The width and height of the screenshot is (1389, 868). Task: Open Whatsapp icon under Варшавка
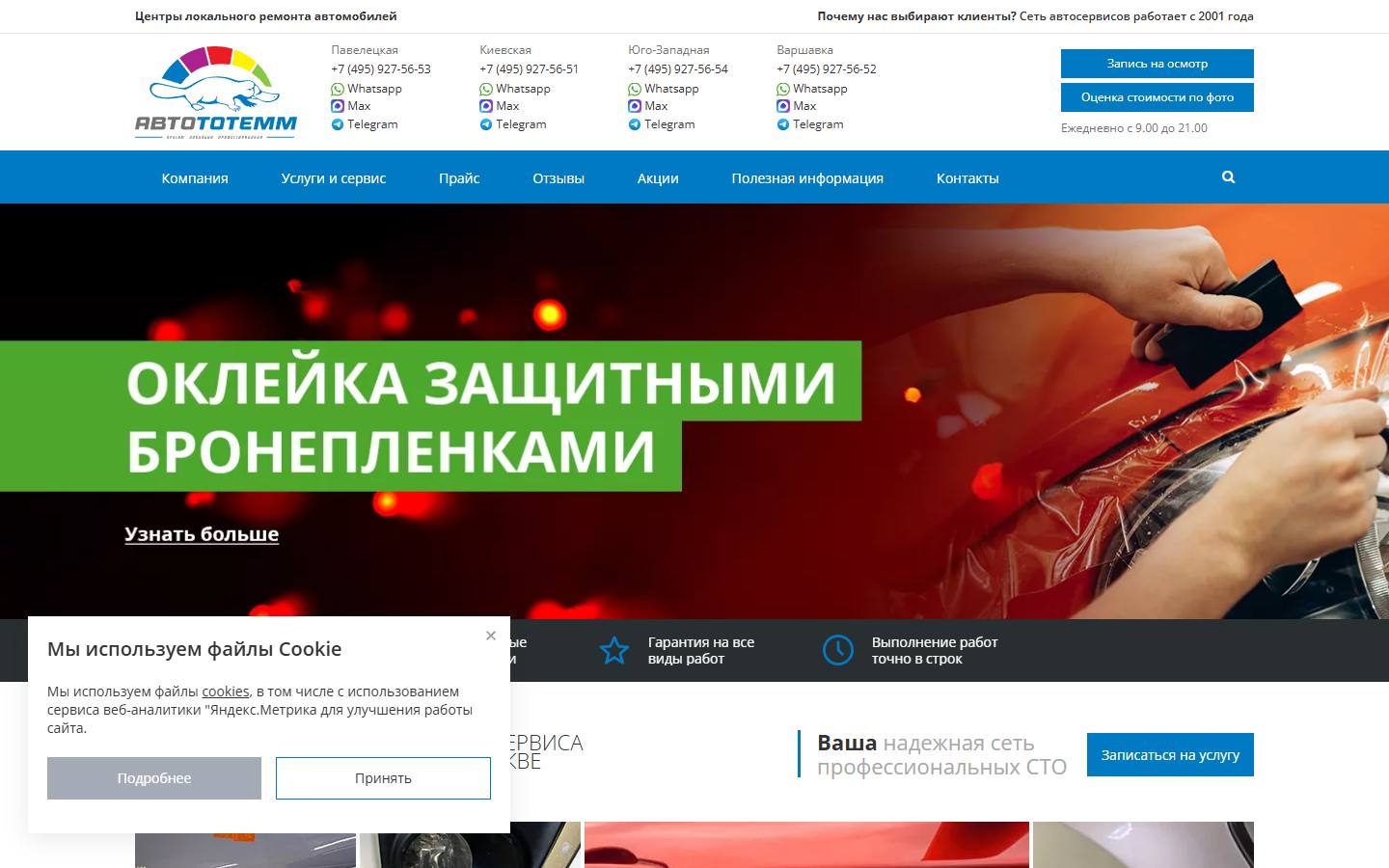783,89
